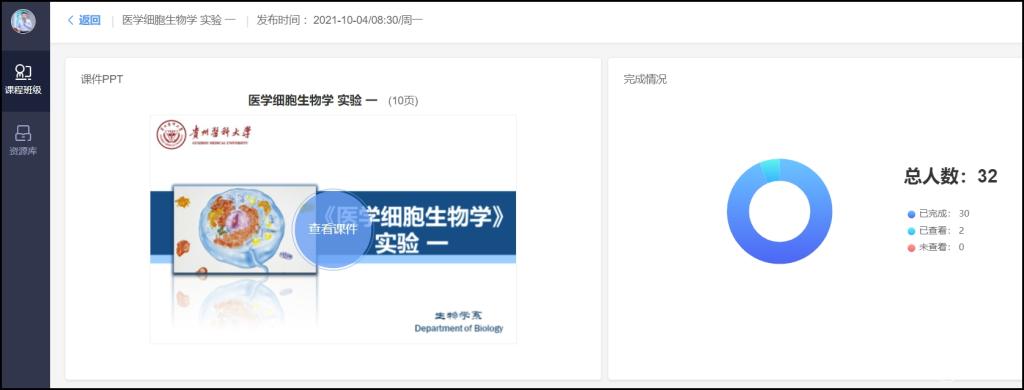Click the blue 已完成 legend dot
The image size is (1024, 390).
[911, 214]
